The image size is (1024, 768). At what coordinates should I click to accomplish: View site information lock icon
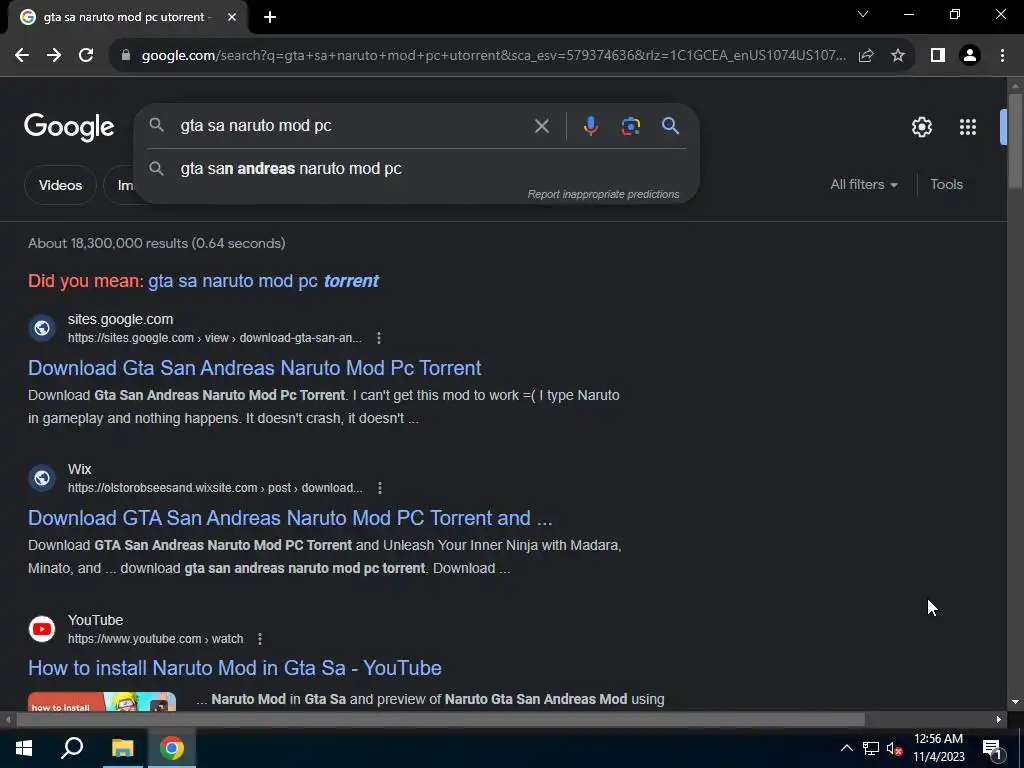tap(126, 56)
